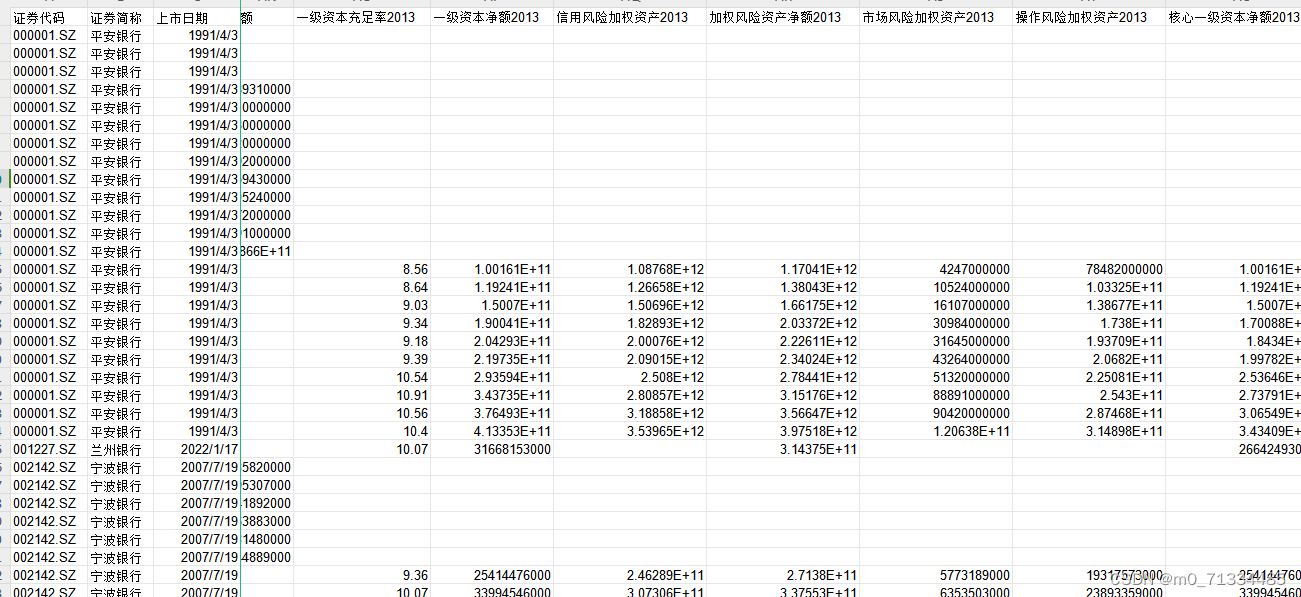Choose operational risk cell 2.543E+11
Image resolution: width=1301 pixels, height=597 pixels.
[x=1089, y=395]
